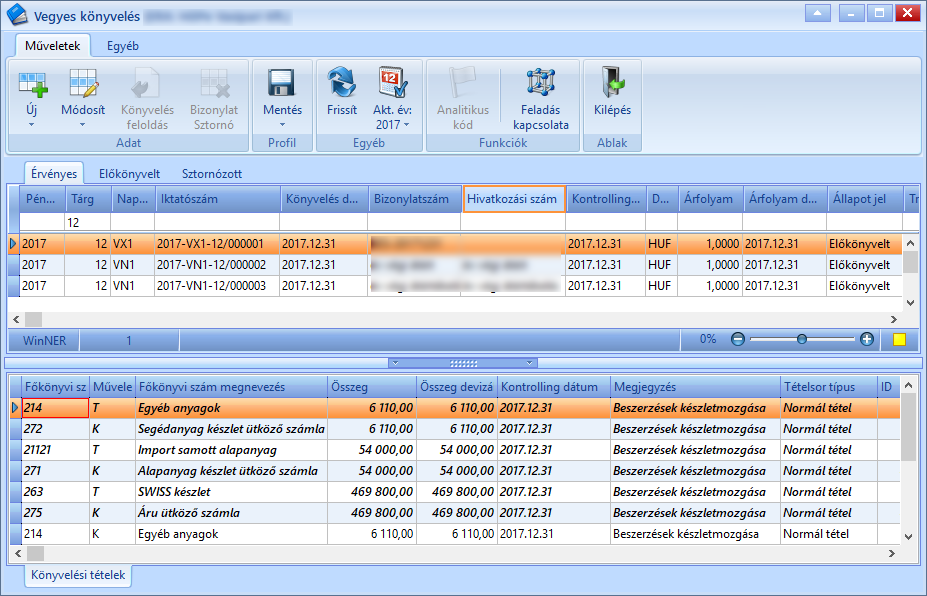Viewport: 927px width, 596px height.
Task: Open the dropdown arrow under Új
Action: pyautogui.click(x=32, y=125)
